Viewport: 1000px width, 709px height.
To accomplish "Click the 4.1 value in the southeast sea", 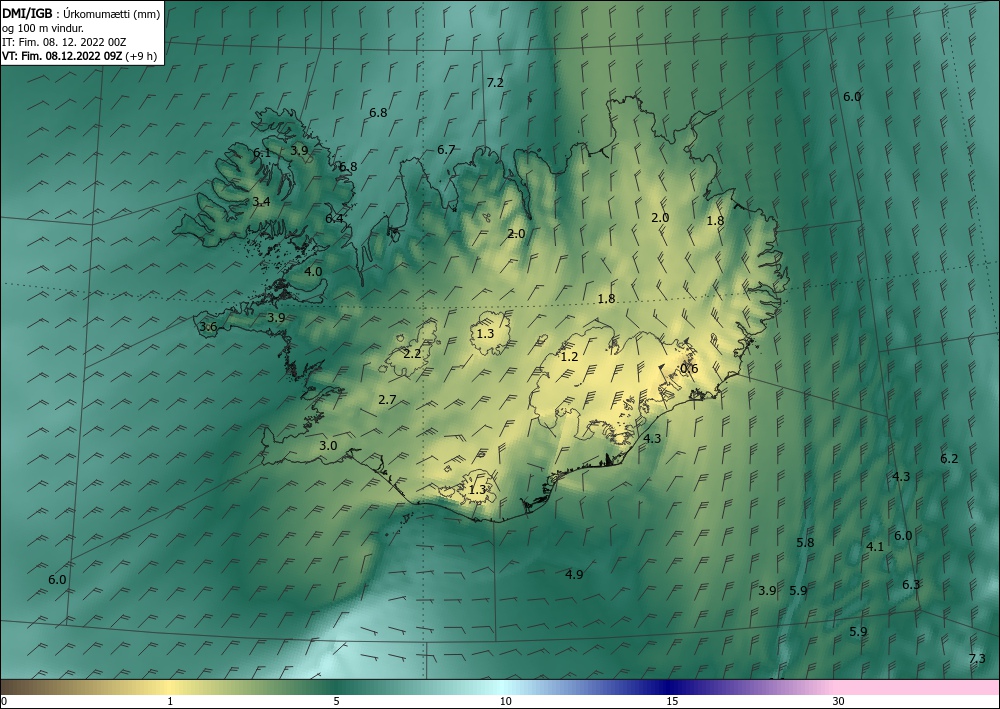I will point(875,546).
